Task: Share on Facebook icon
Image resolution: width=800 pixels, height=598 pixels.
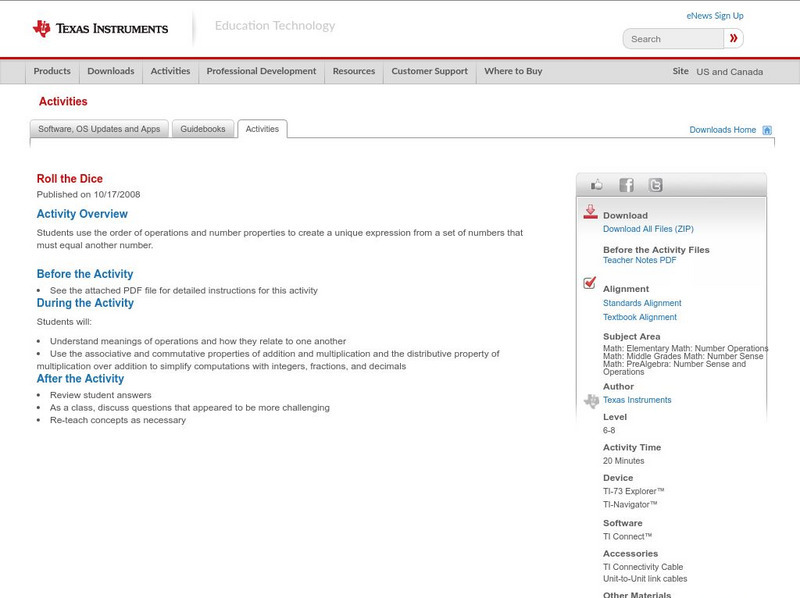Action: point(626,185)
